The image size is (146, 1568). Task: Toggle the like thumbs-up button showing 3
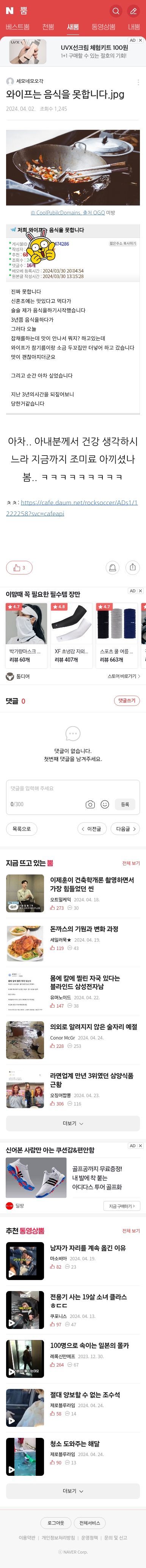(x=19, y=567)
